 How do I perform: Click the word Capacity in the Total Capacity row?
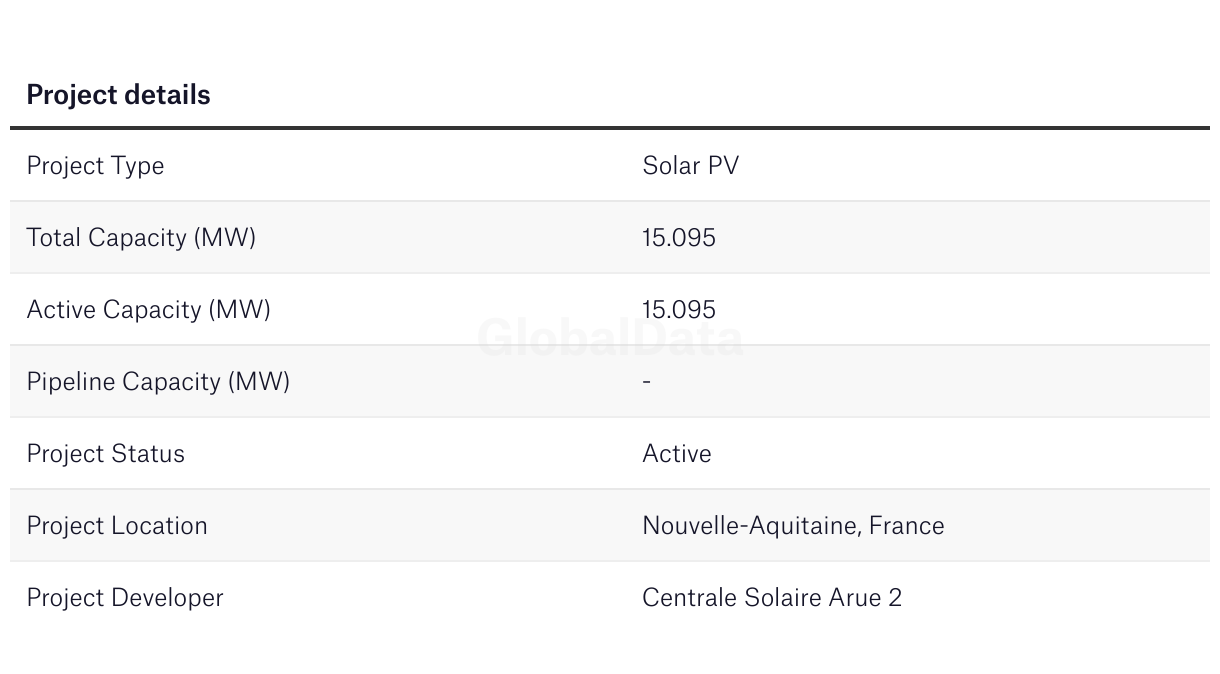138,238
